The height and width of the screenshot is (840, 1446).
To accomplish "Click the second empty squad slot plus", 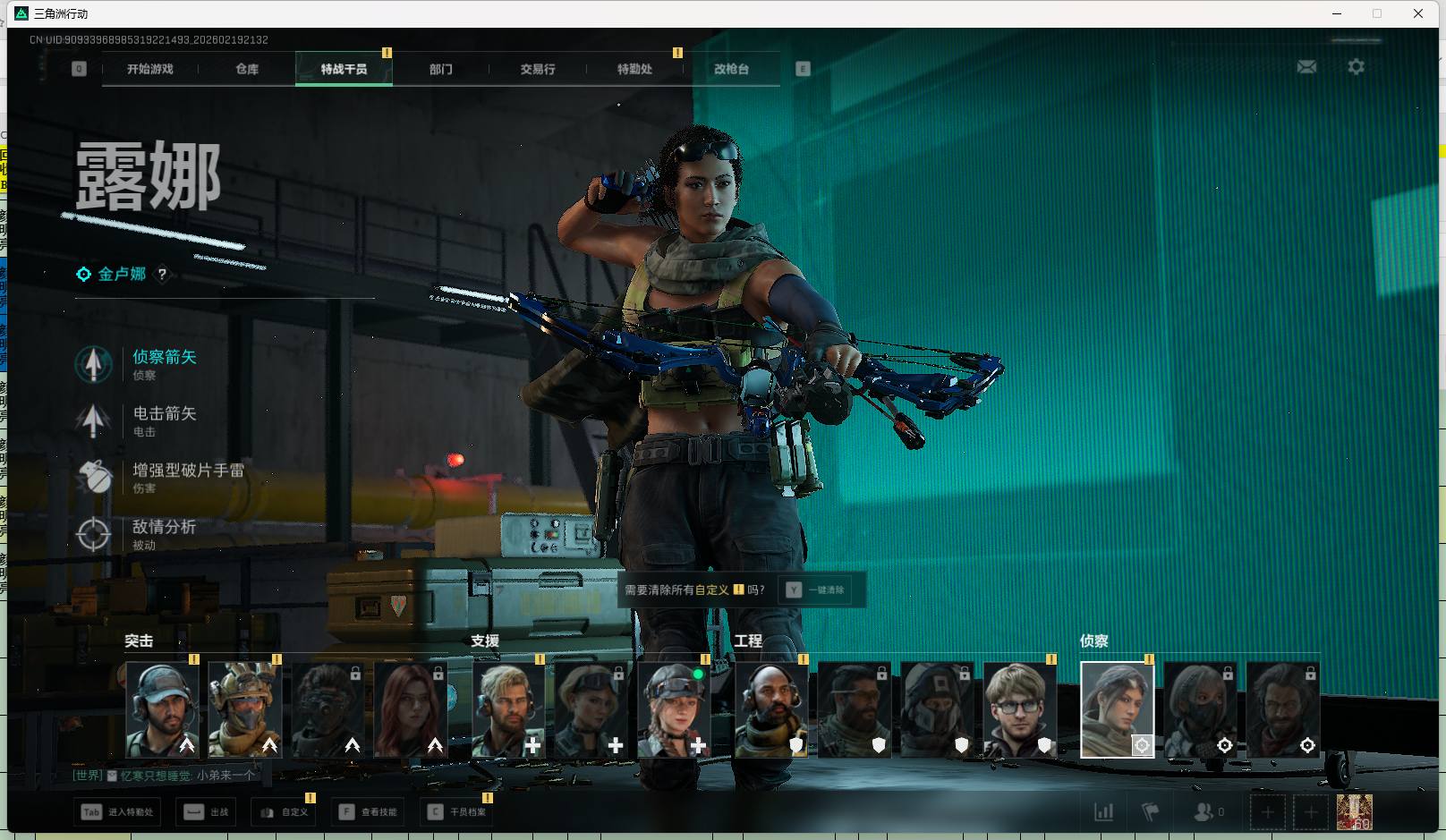I will [1311, 812].
